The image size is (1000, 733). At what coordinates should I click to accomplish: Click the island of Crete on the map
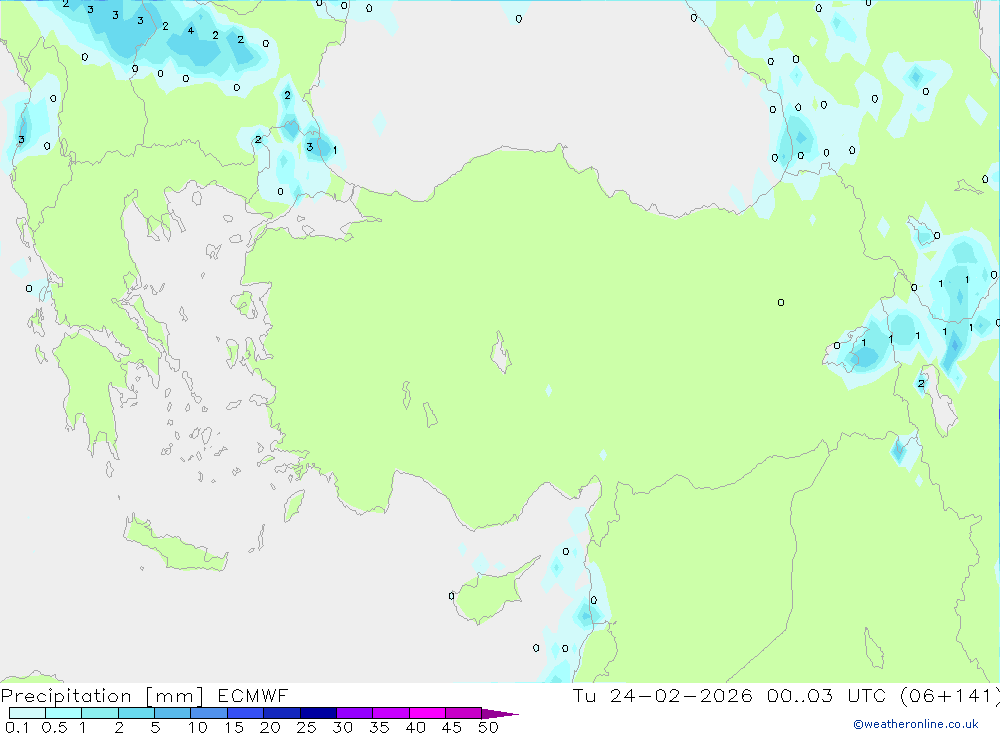tap(175, 545)
